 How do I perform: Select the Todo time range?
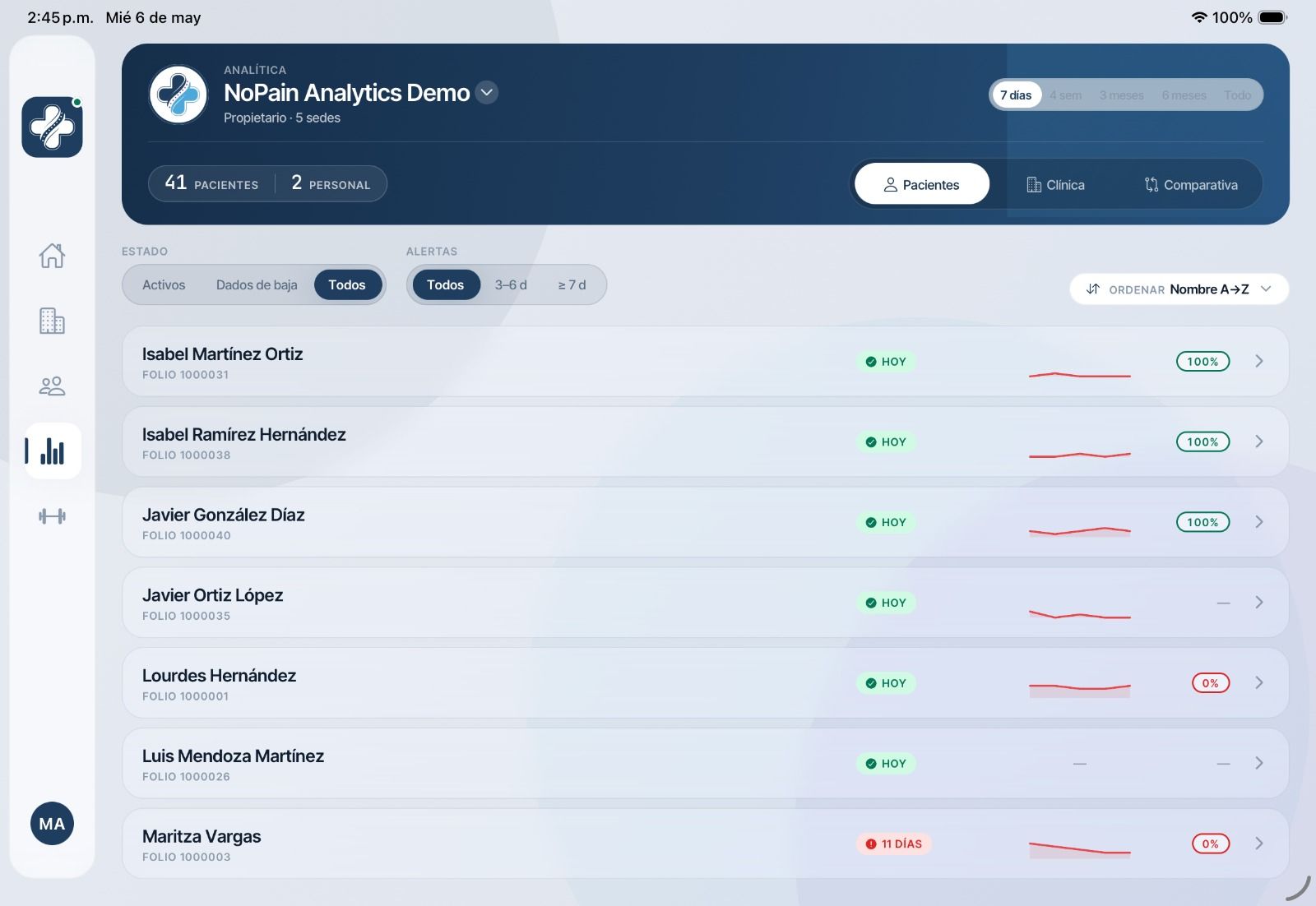tap(1237, 95)
